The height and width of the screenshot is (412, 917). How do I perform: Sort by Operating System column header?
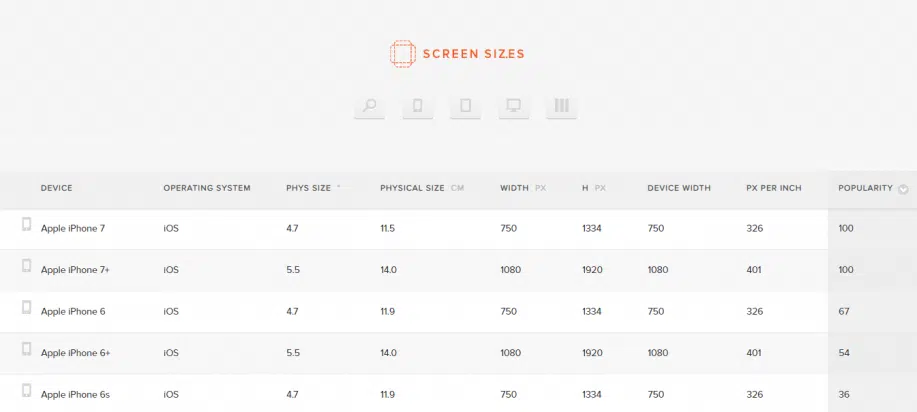[x=207, y=188]
